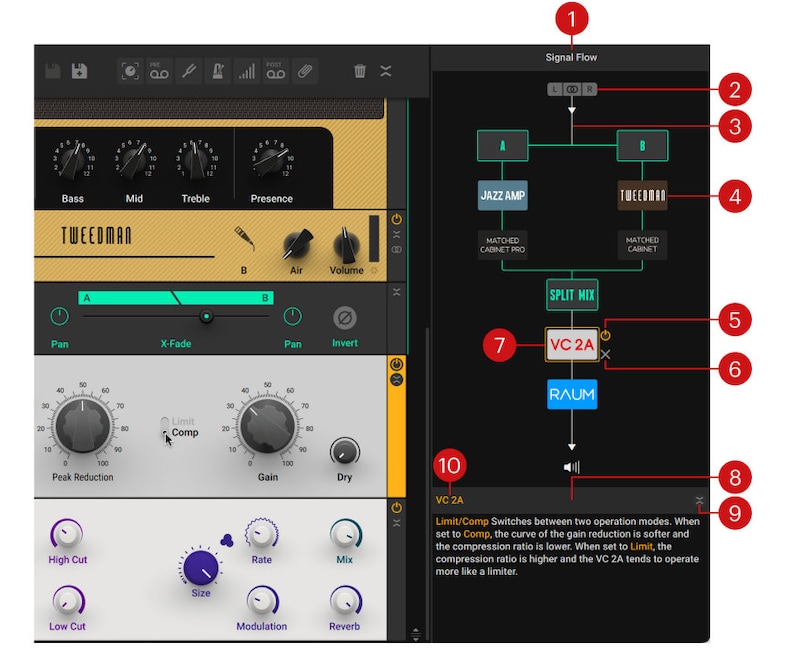Adjust the Tweedman Mid knob
The height and width of the screenshot is (654, 794).
134,162
